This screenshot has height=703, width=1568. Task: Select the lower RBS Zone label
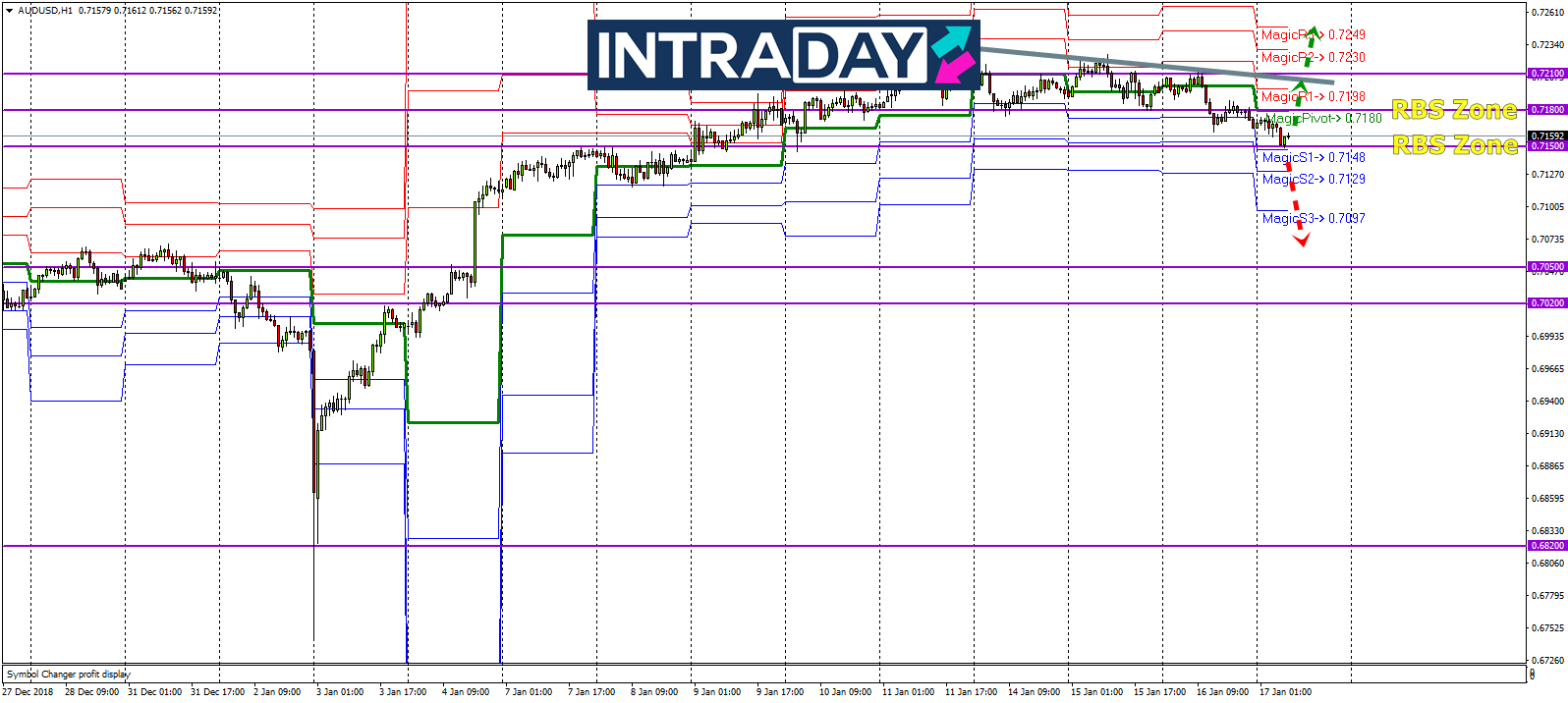coord(1454,145)
